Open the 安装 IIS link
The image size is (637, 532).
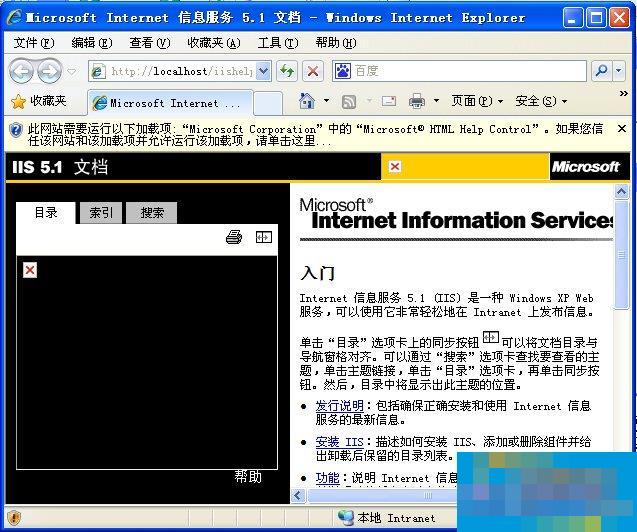click(339, 441)
